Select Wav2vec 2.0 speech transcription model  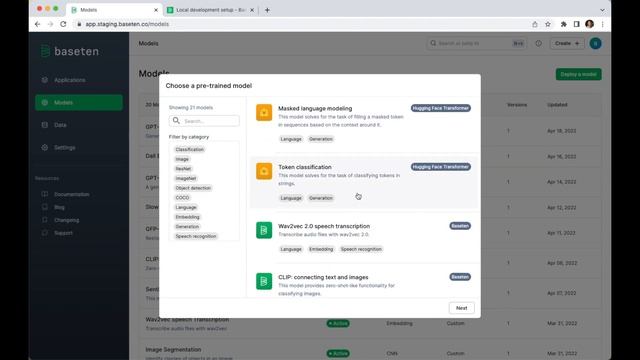click(x=363, y=238)
